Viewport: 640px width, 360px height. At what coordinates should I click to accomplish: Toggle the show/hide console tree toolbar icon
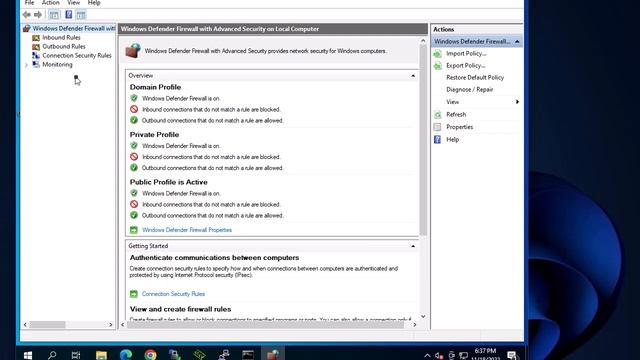[54, 15]
